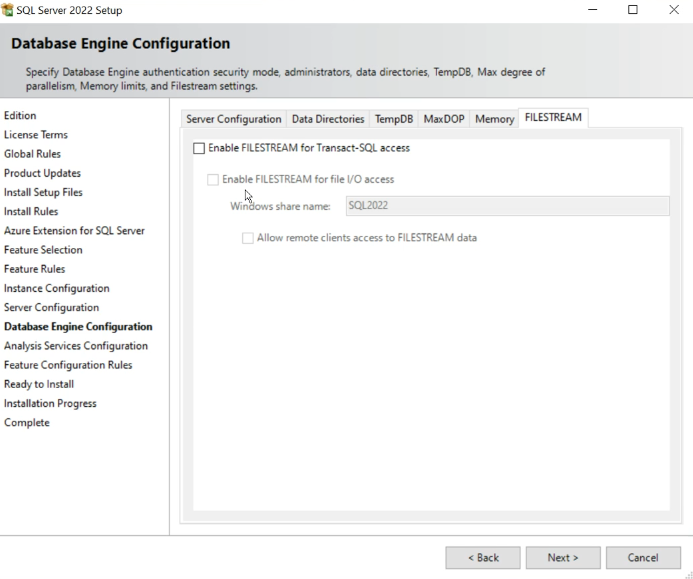Select Instance Configuration step
This screenshot has width=693, height=579.
click(57, 289)
